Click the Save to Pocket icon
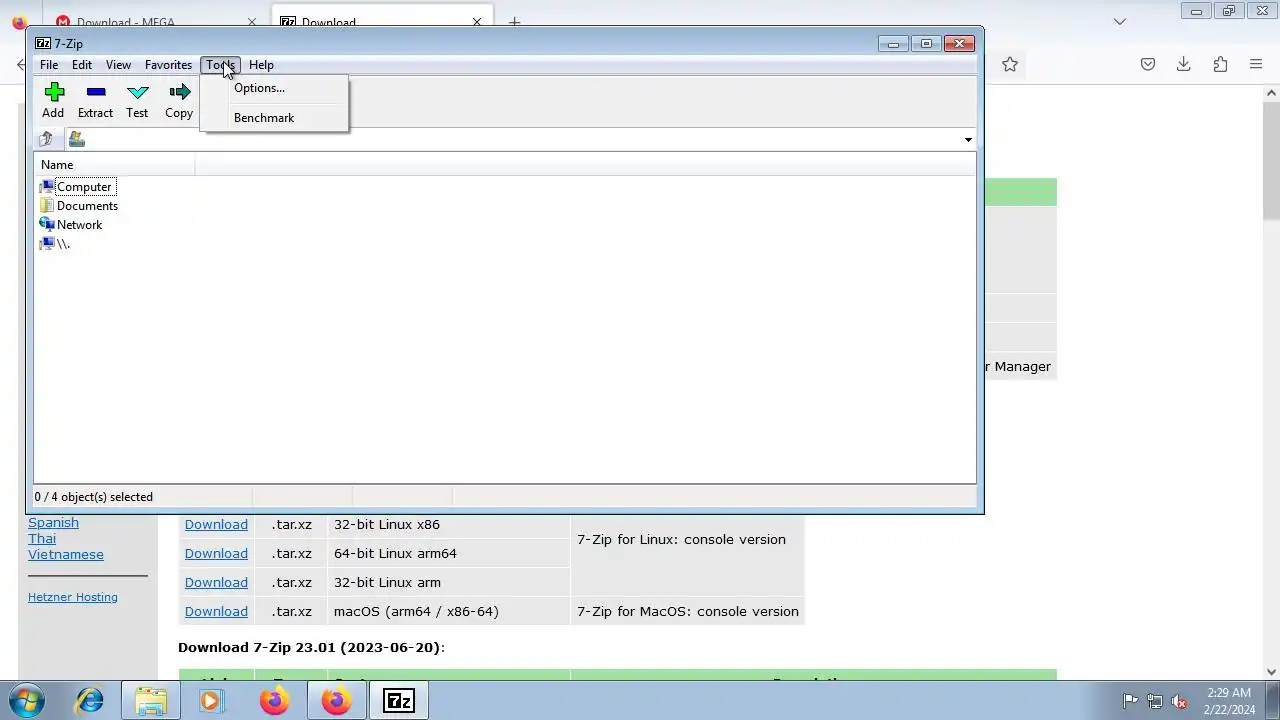Image resolution: width=1280 pixels, height=720 pixels. point(1148,64)
